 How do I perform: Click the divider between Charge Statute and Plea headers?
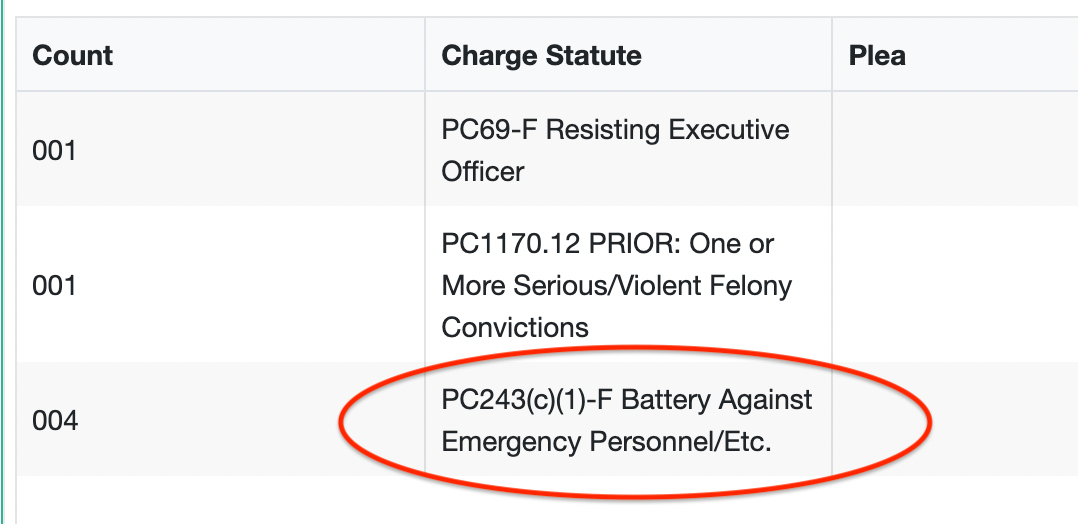[832, 55]
